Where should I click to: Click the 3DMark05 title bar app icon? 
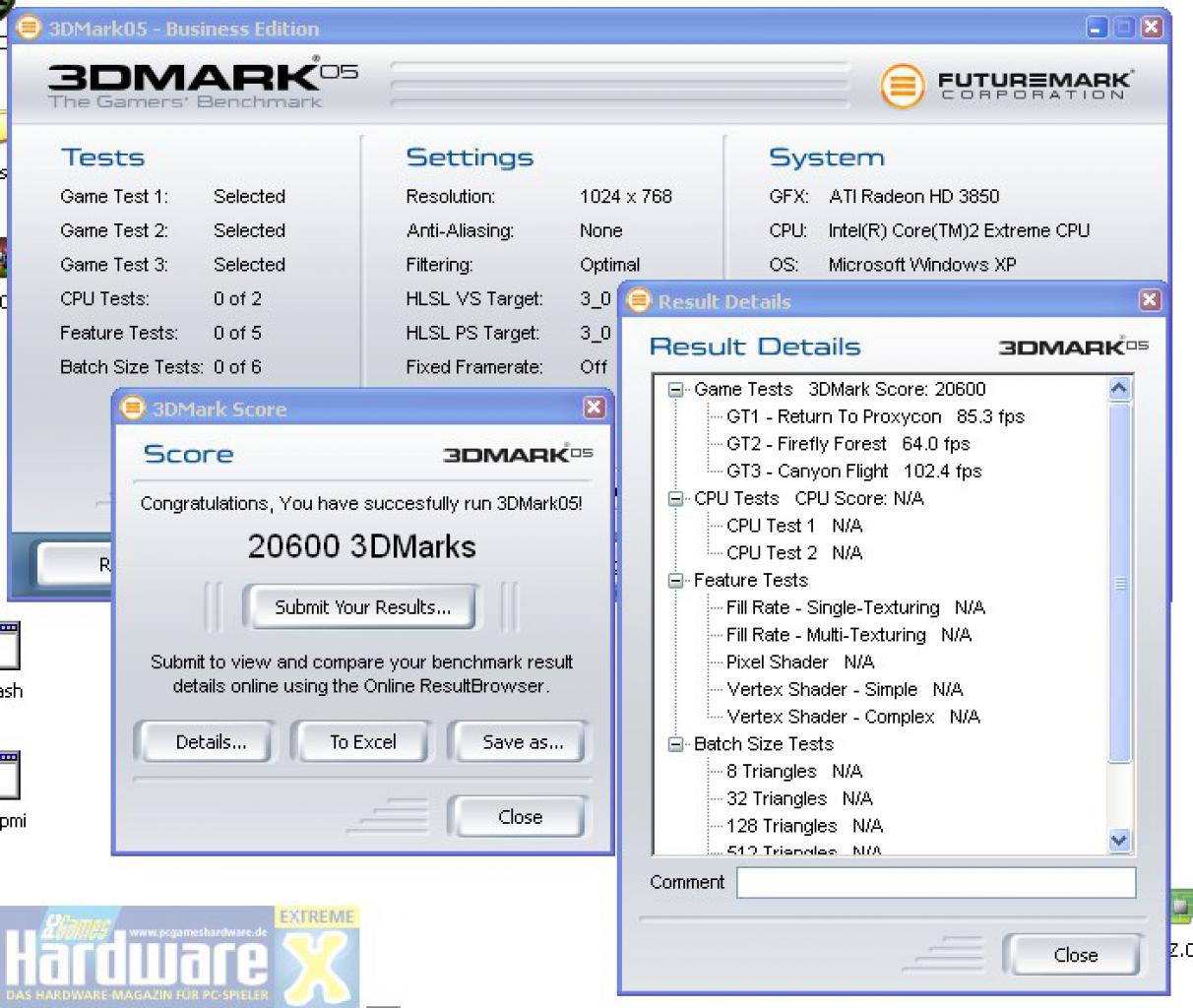[30, 28]
